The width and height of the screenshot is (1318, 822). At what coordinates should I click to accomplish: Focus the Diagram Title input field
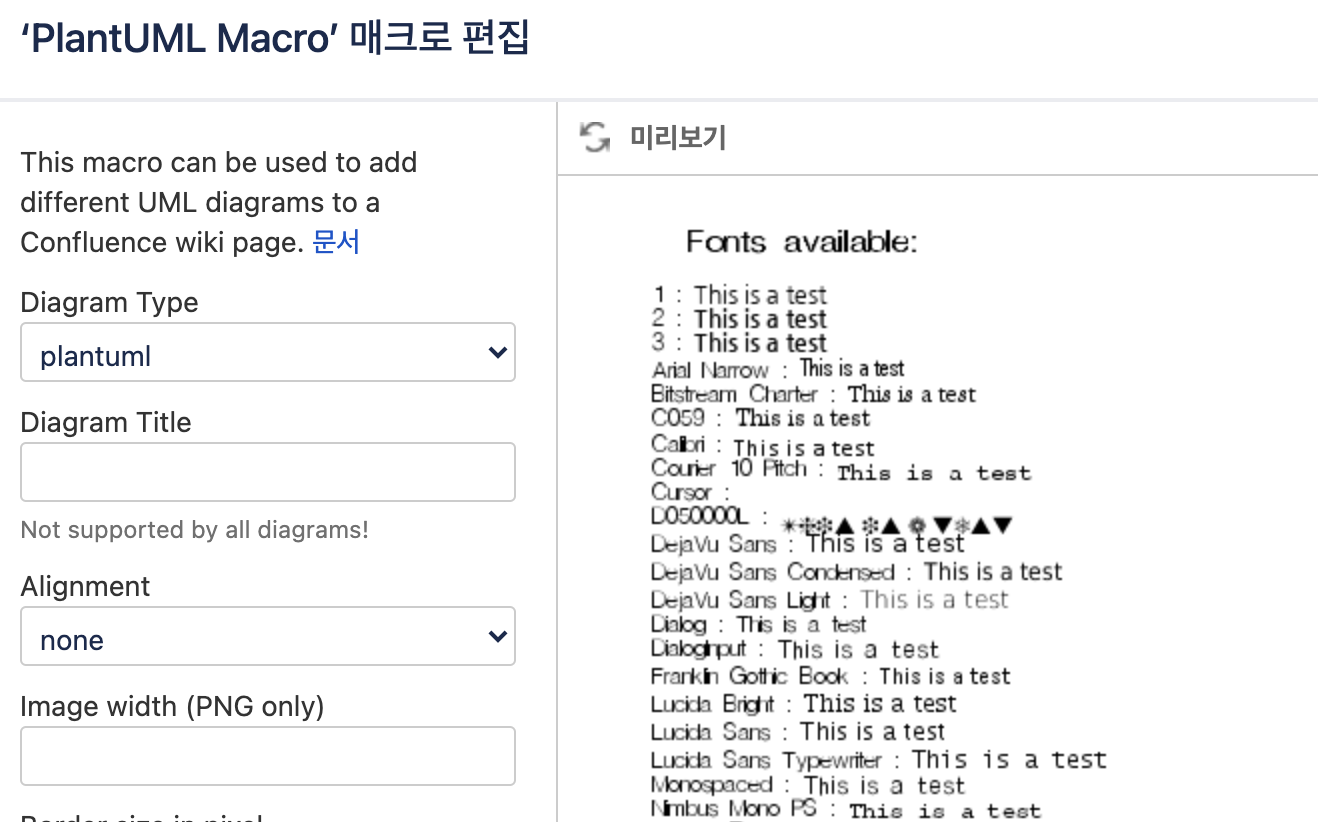268,472
